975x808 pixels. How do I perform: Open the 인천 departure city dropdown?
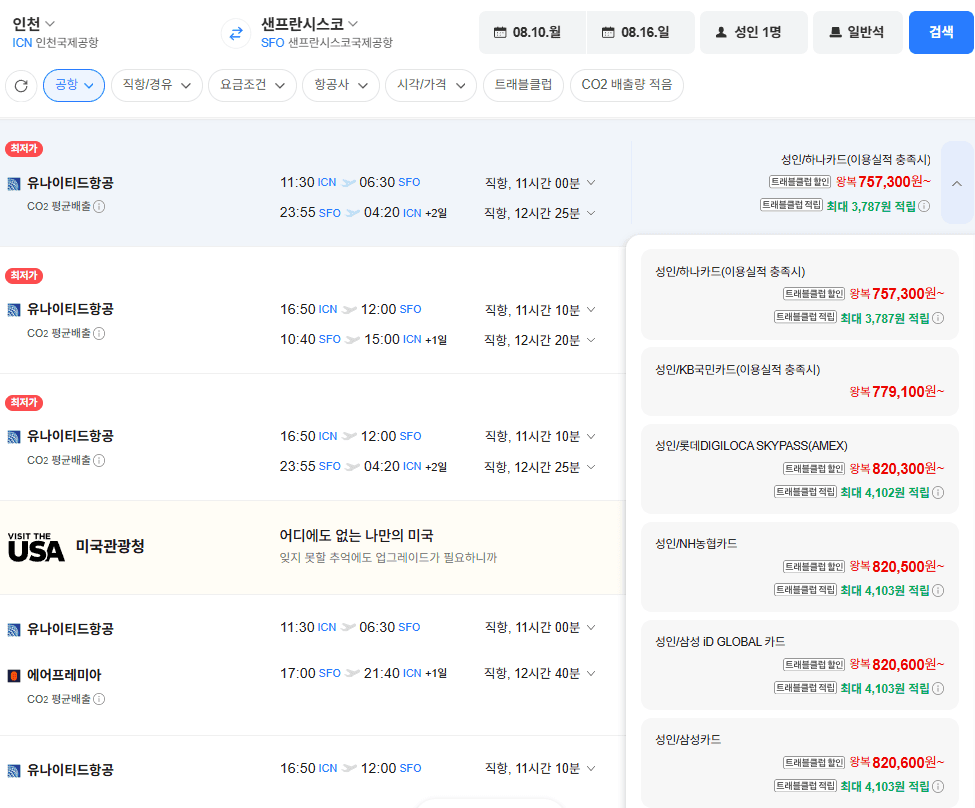34,24
